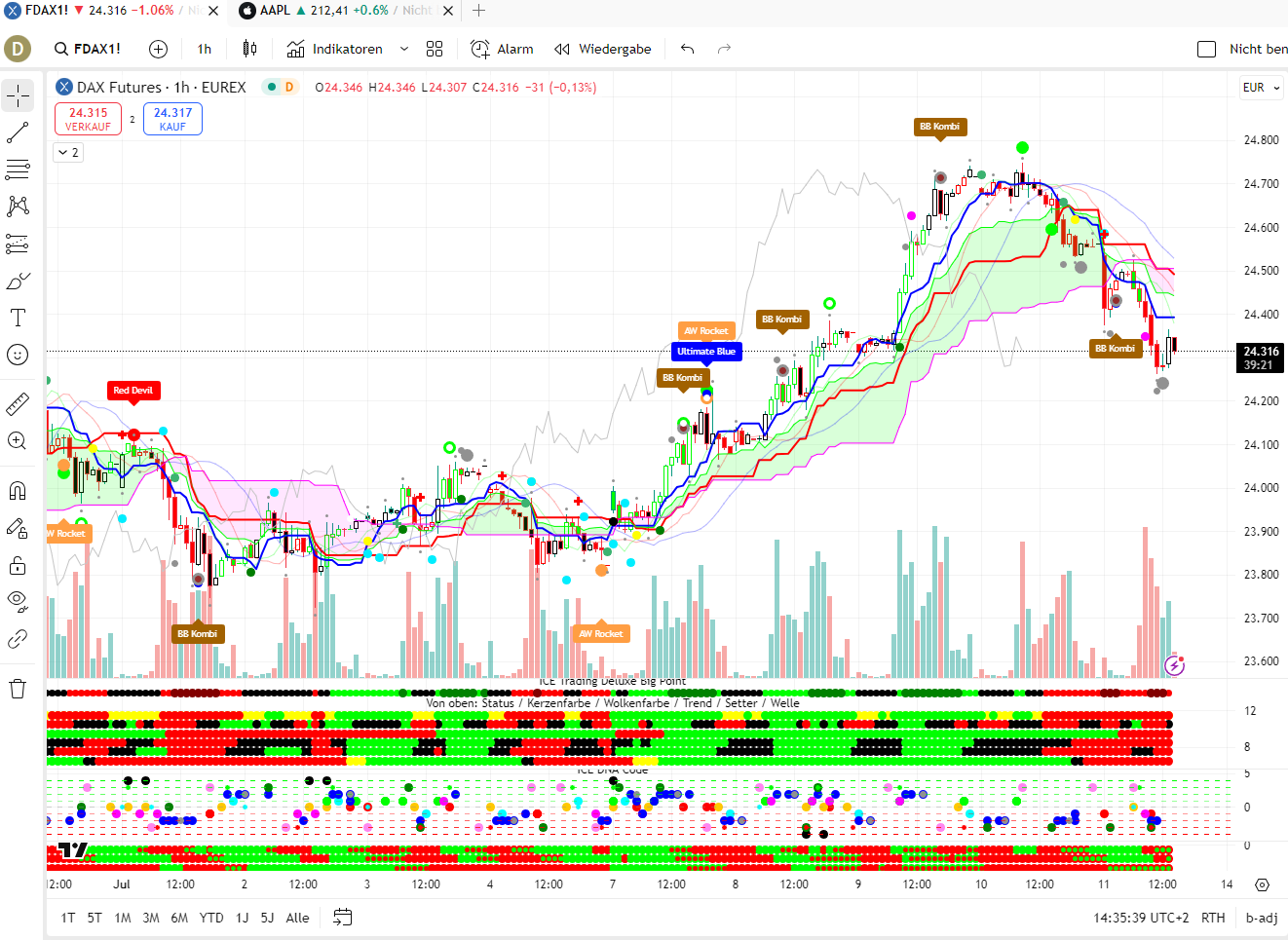Open the candlestick chart type menu

coord(249,49)
